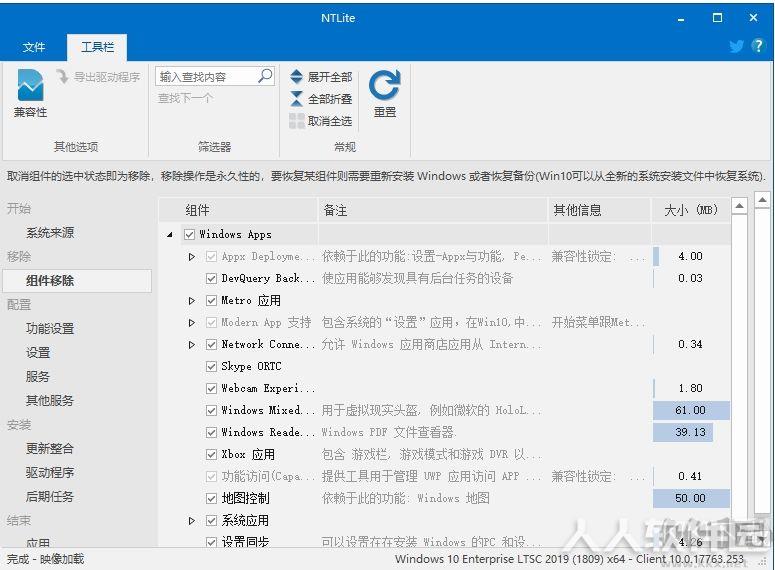Click the 展开全部 text button
Image resolution: width=775 pixels, height=570 pixels.
click(330, 77)
